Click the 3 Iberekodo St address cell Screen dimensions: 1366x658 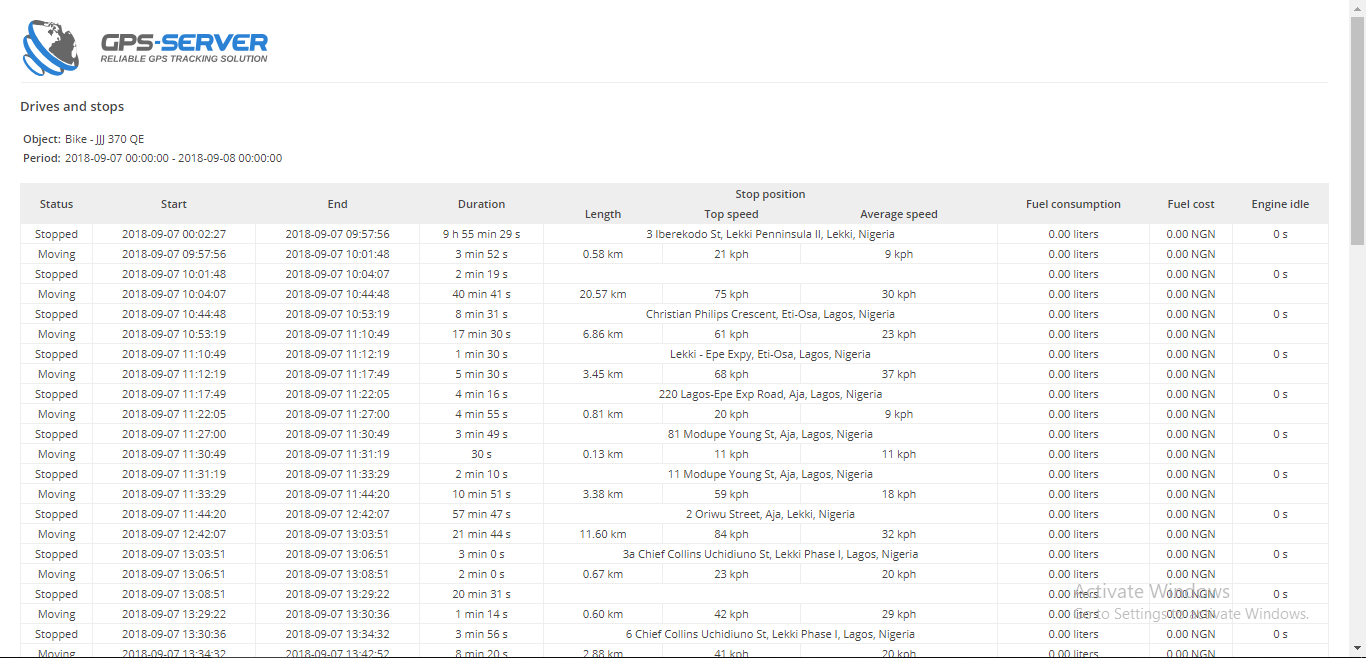[770, 234]
